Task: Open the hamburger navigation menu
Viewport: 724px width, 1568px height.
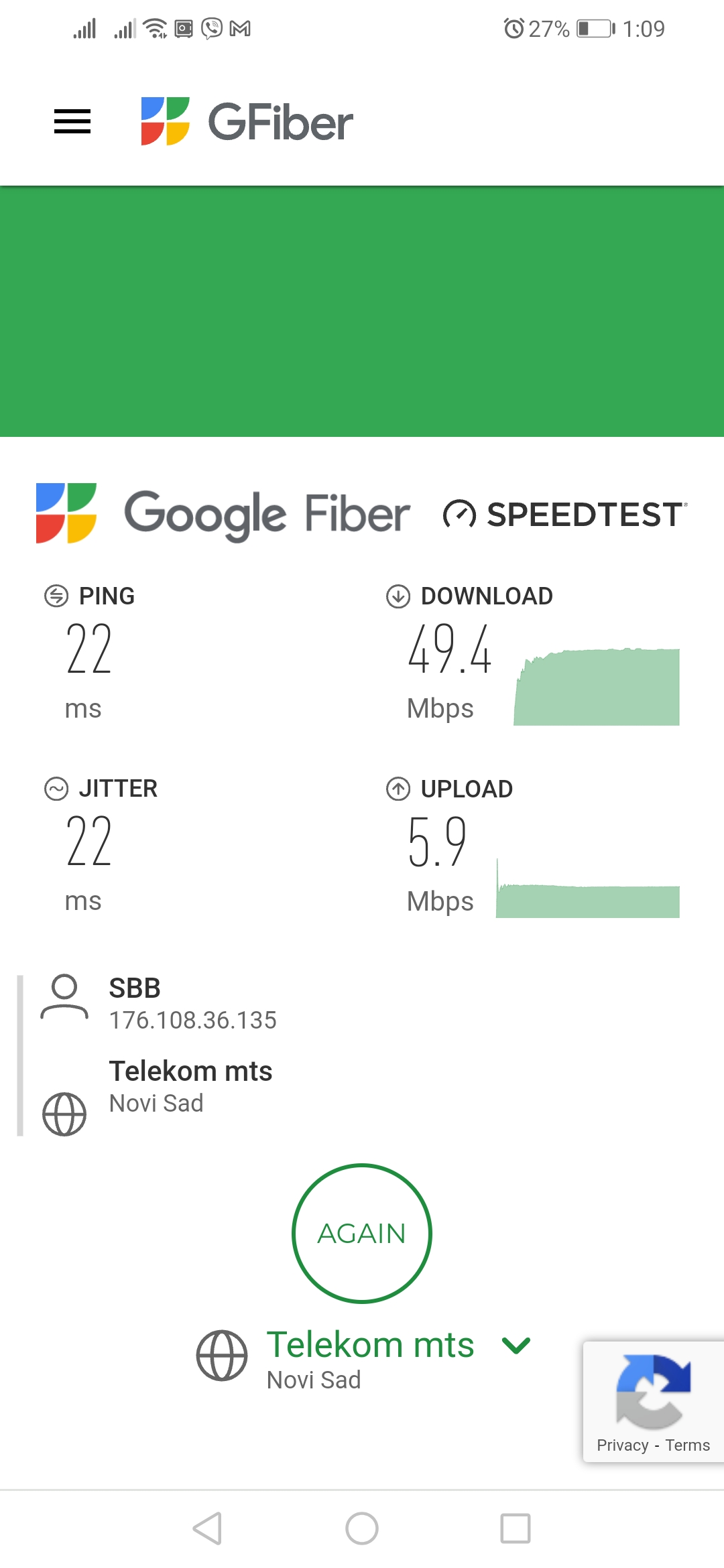Action: point(72,121)
